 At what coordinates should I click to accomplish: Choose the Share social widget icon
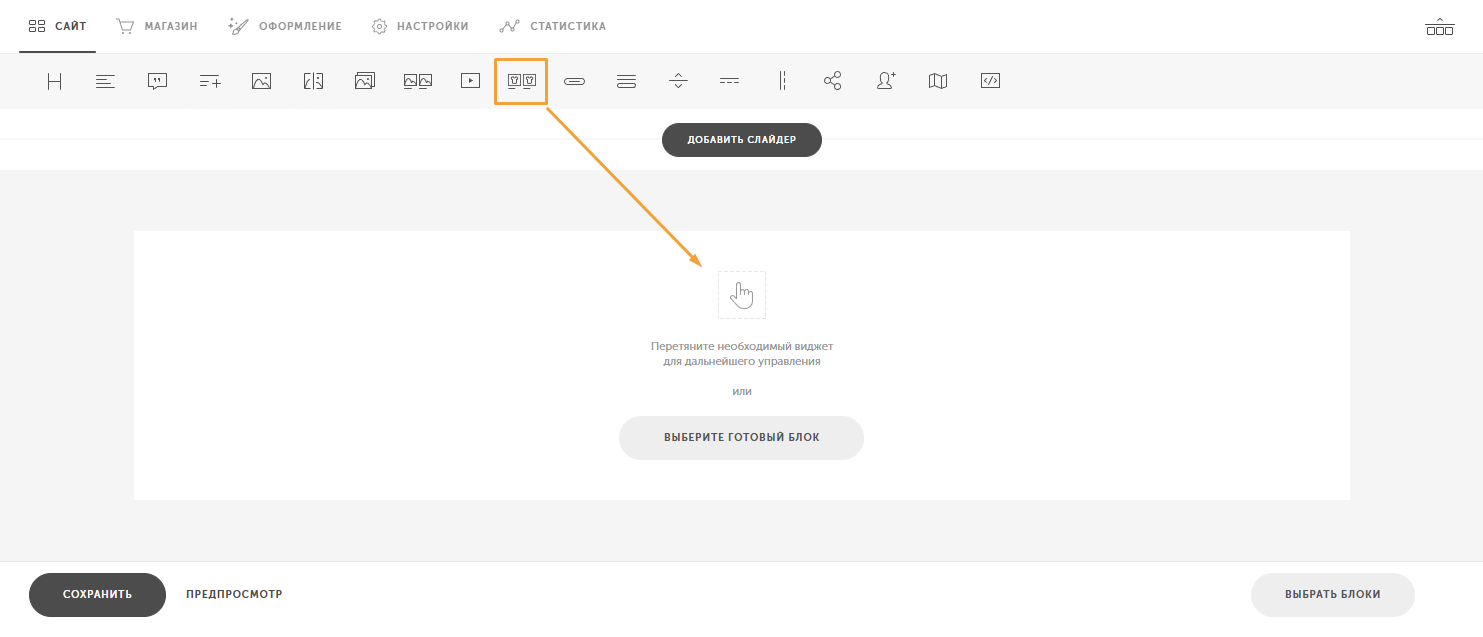(x=833, y=82)
